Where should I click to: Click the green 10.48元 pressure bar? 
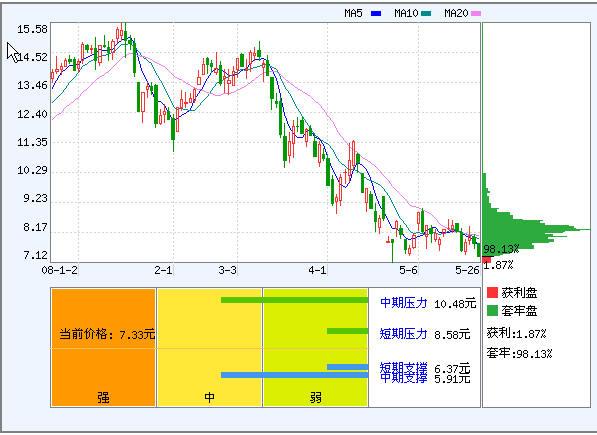[294, 300]
